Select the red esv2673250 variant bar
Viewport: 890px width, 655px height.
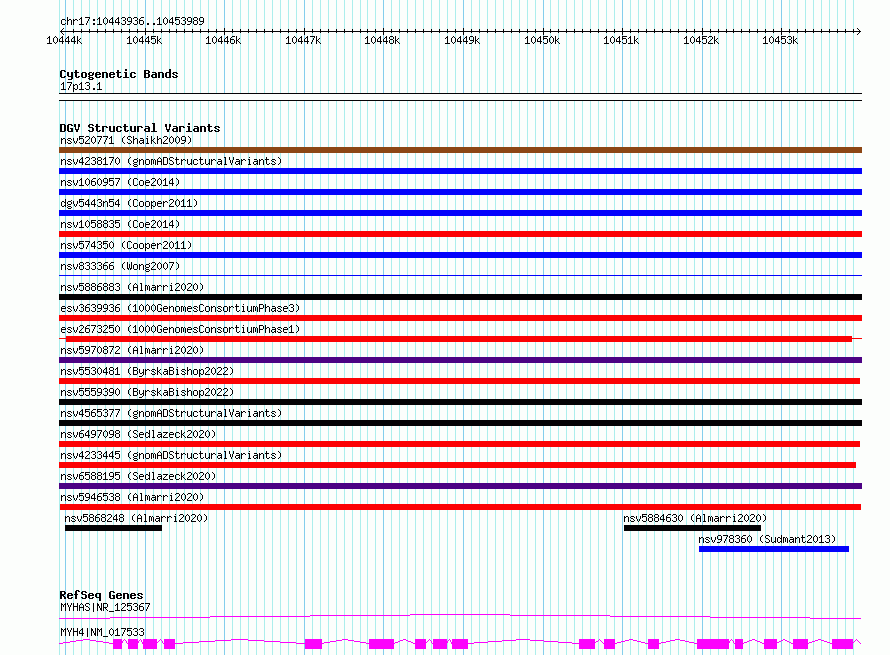click(459, 339)
